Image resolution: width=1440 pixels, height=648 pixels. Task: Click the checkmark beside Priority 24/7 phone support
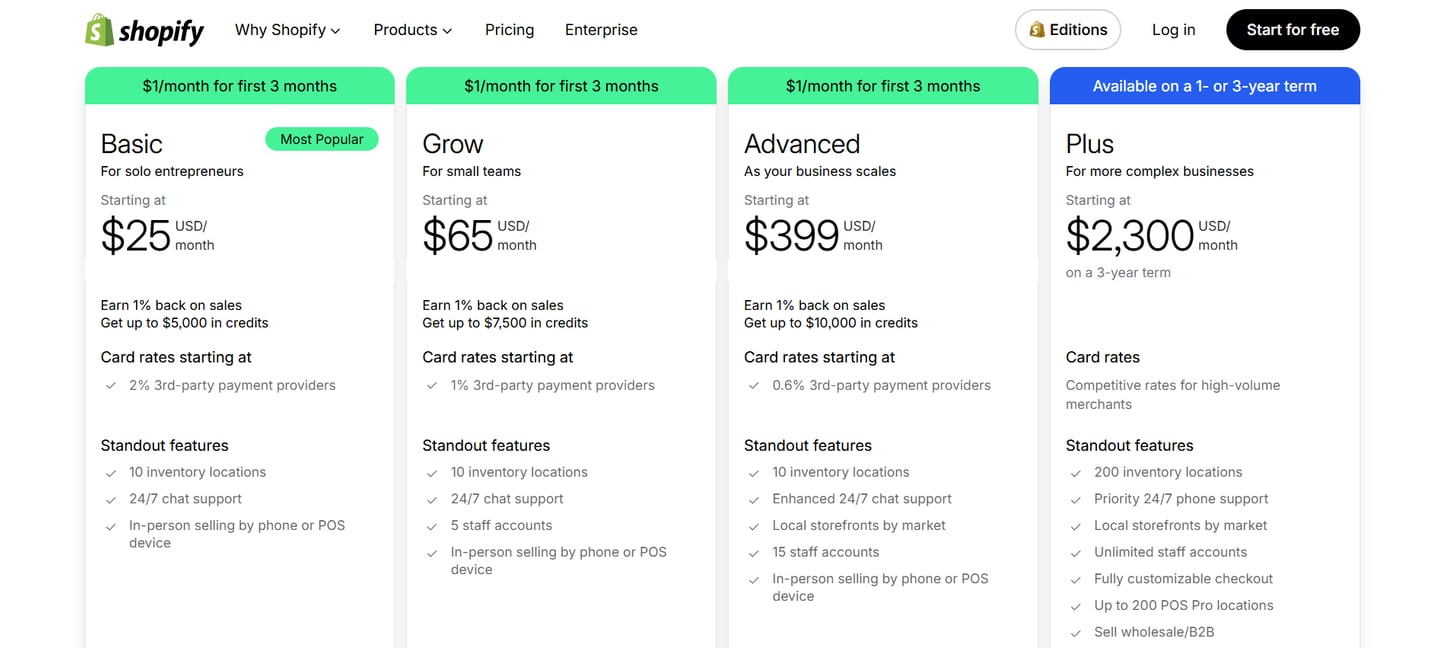click(x=1075, y=498)
